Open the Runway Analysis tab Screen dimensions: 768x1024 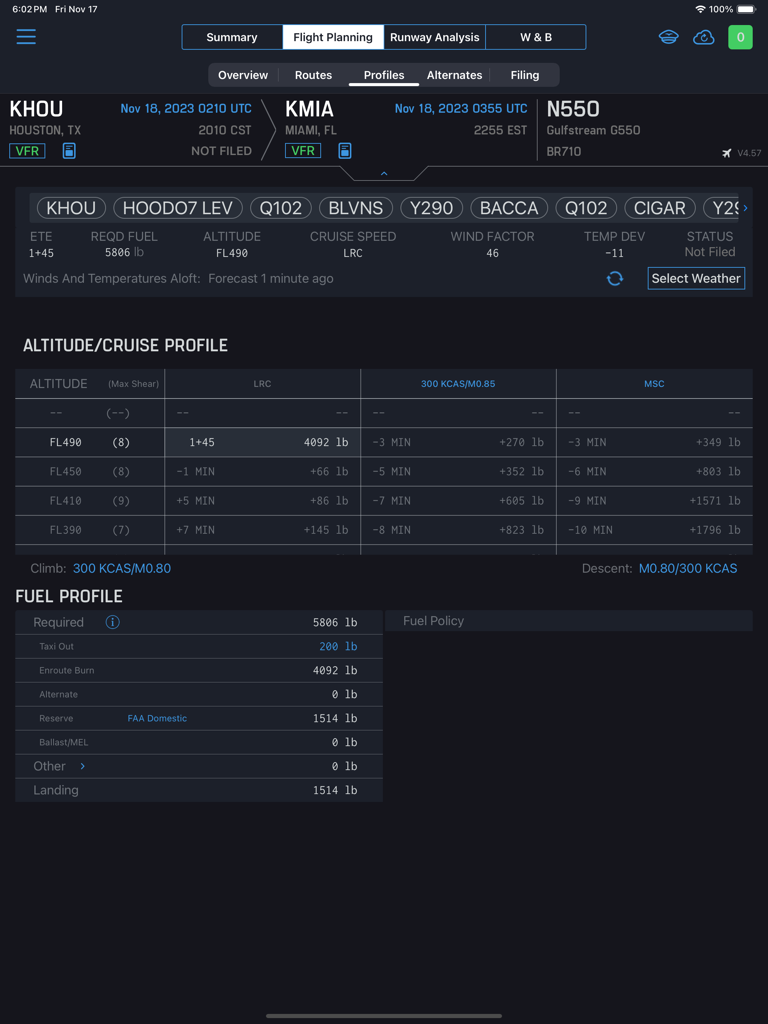pos(434,37)
